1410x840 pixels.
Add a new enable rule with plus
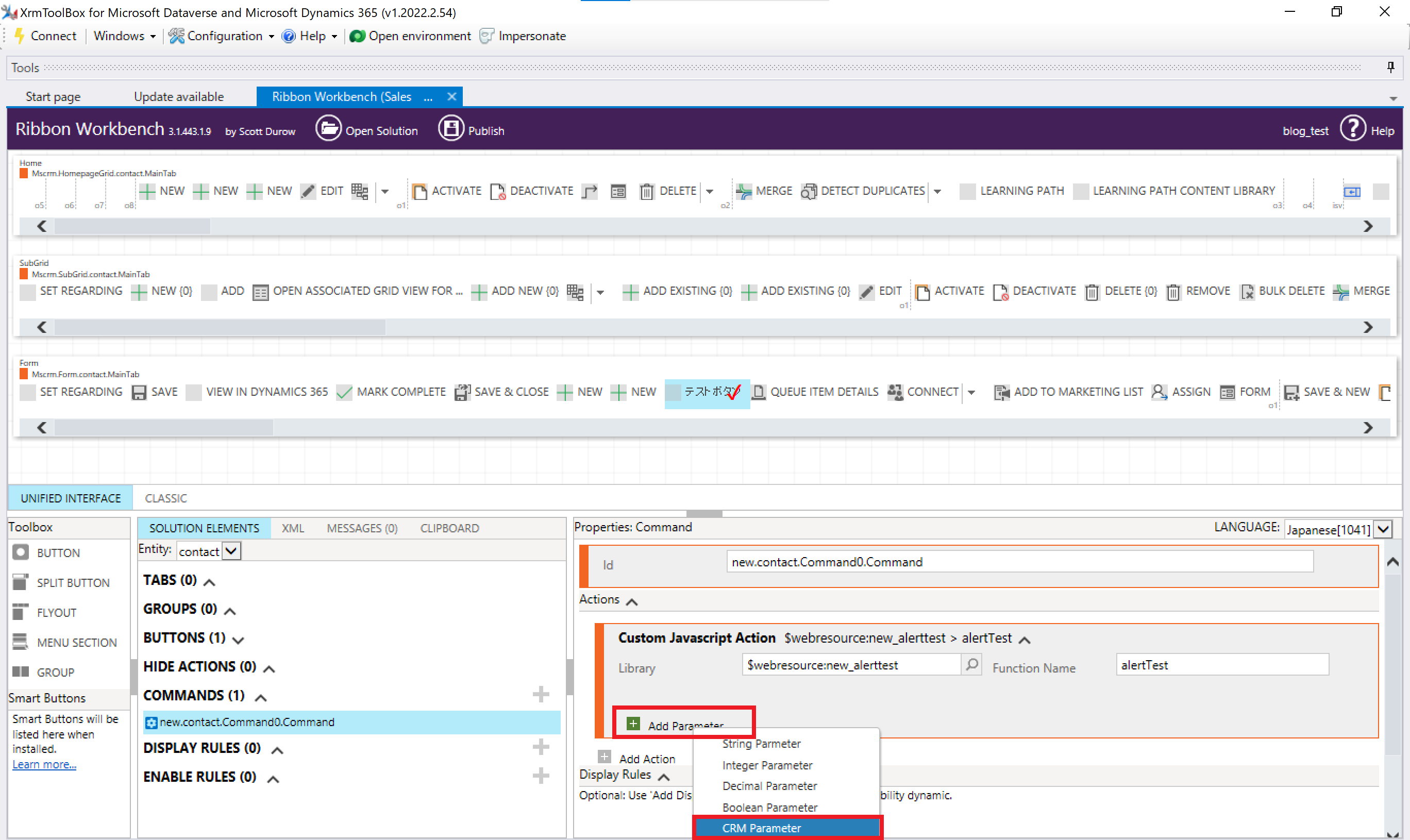(541, 776)
